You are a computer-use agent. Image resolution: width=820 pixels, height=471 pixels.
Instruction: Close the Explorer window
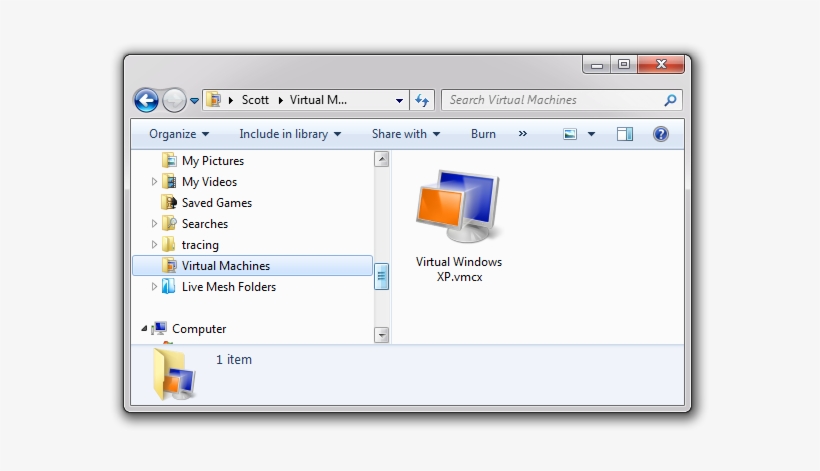click(x=661, y=64)
